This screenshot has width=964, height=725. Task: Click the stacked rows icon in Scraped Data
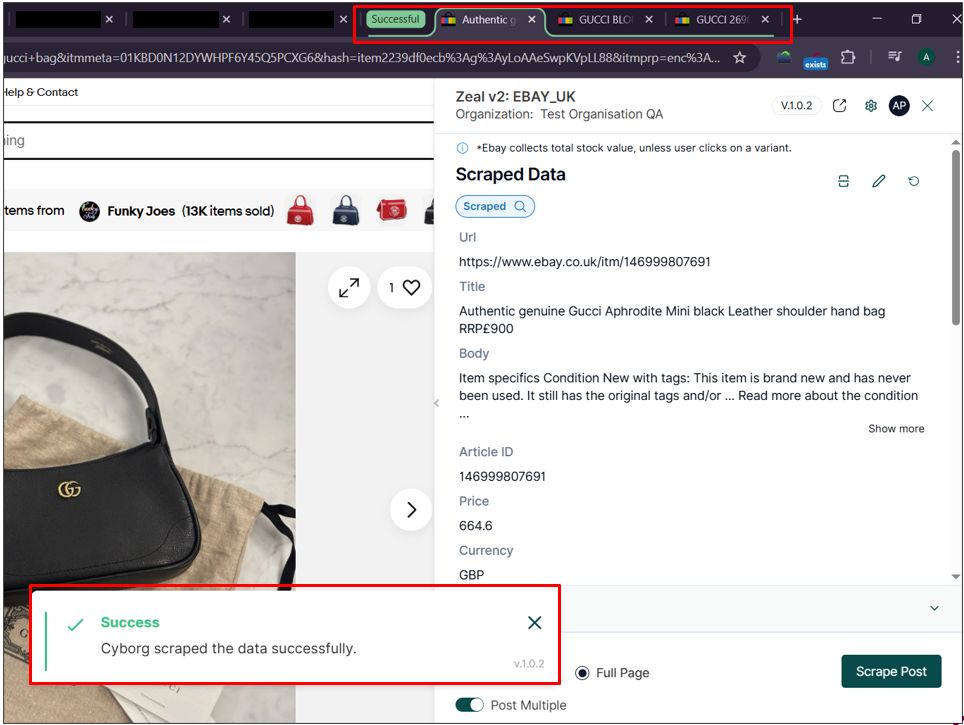[844, 181]
